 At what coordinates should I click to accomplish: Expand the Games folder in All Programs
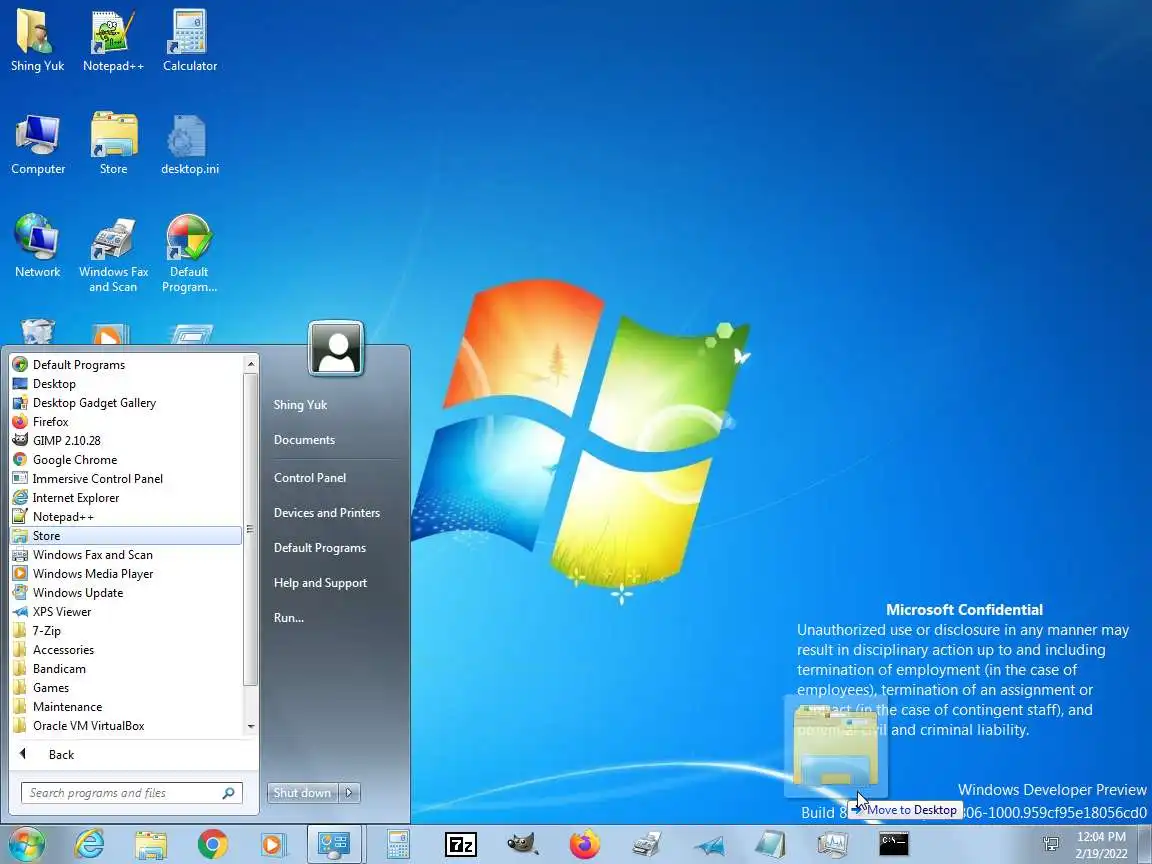126,688
